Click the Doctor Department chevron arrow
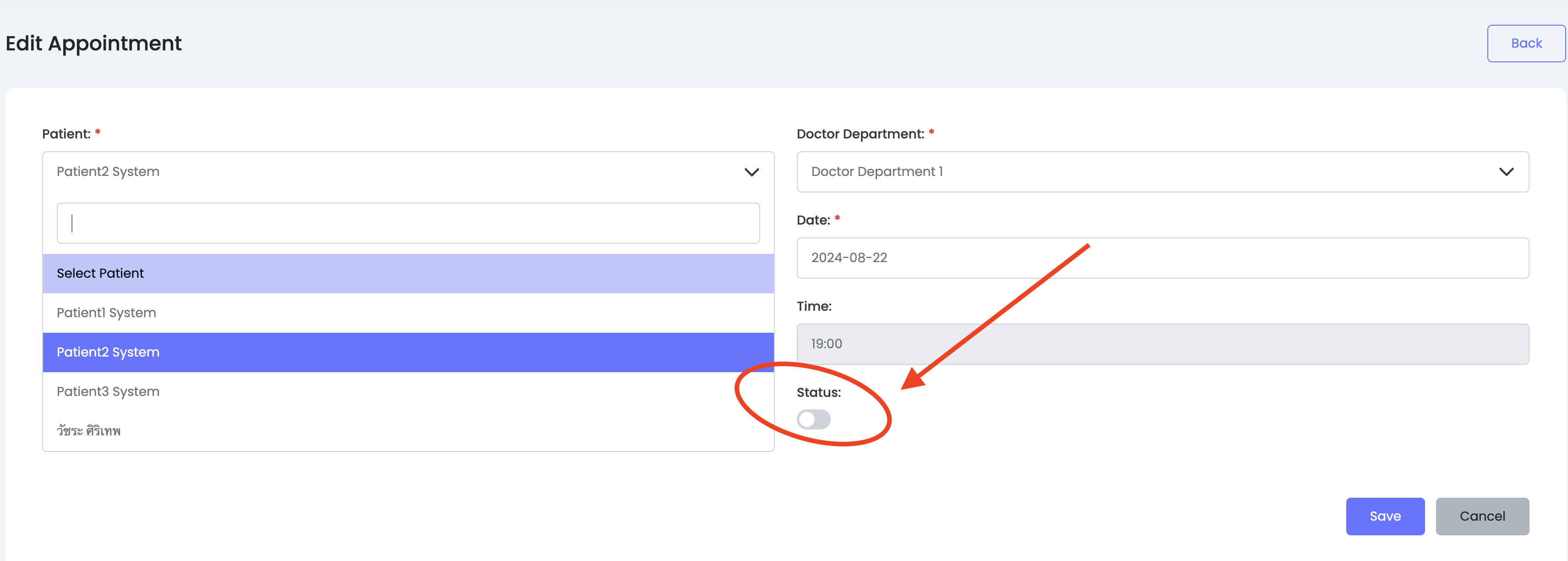 tap(1506, 172)
